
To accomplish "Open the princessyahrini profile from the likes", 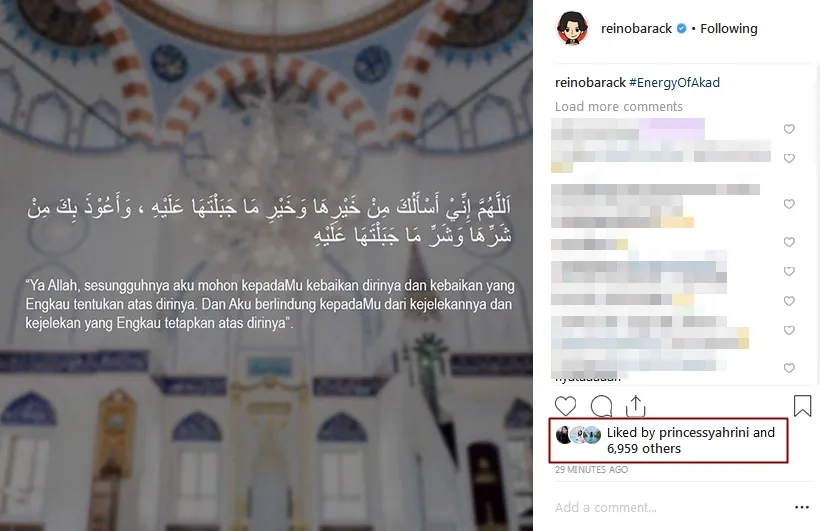I will pos(704,433).
